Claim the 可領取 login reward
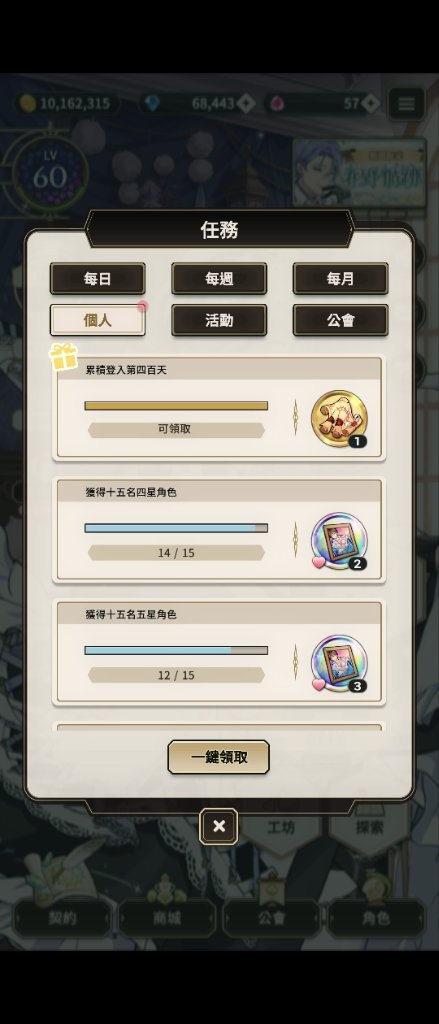 pyautogui.click(x=176, y=430)
